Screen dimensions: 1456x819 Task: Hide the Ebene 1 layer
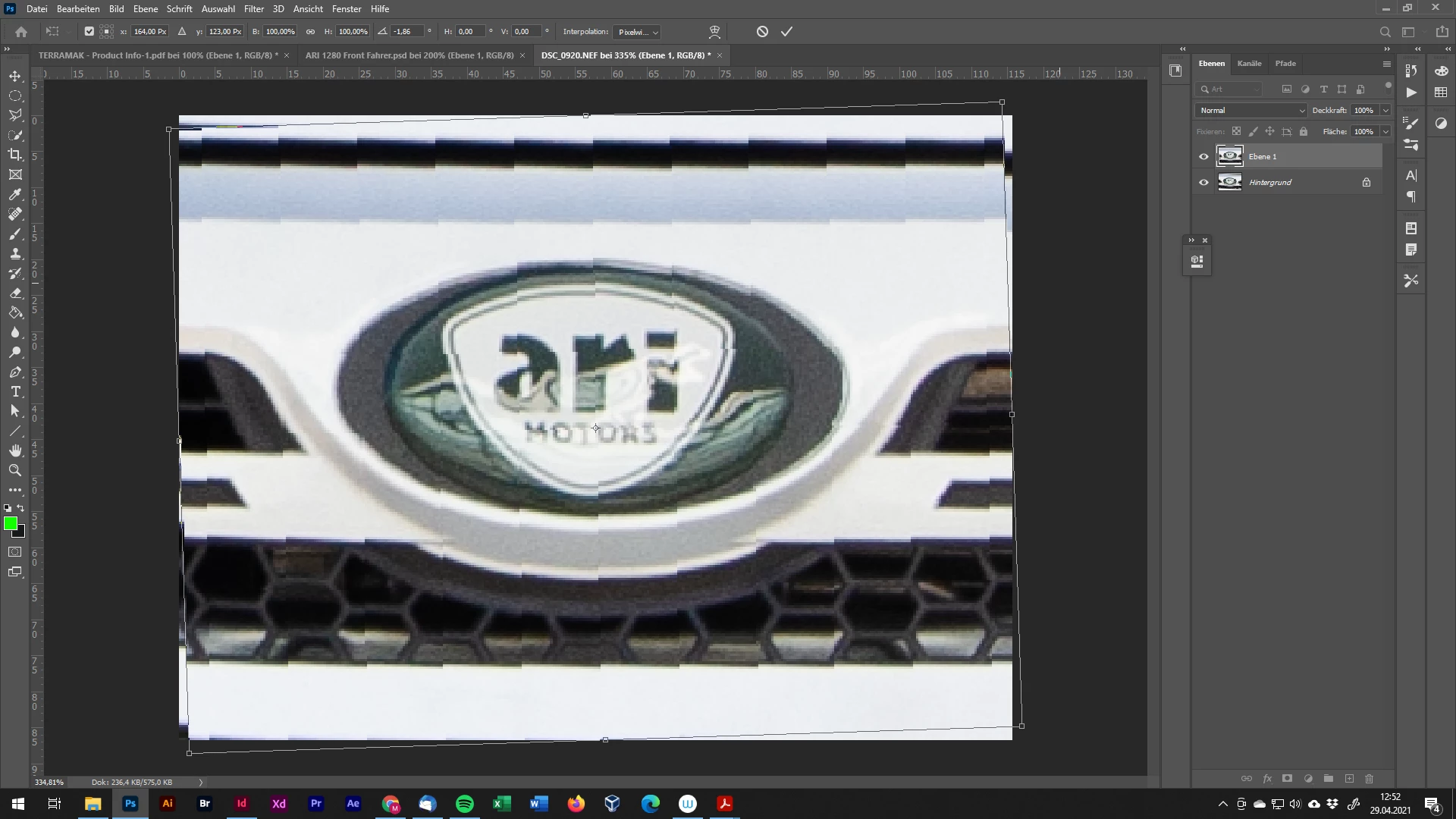[x=1203, y=157]
